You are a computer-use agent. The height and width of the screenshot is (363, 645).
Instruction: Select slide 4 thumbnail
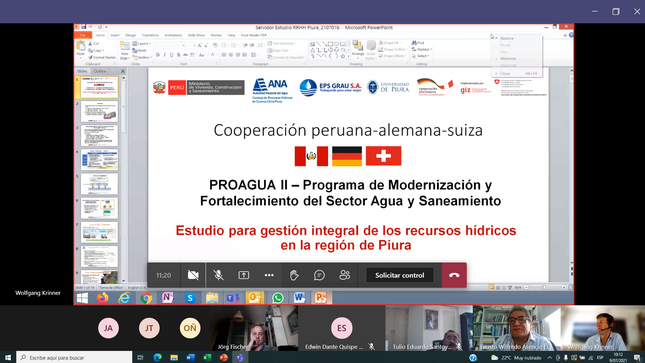[x=99, y=160]
